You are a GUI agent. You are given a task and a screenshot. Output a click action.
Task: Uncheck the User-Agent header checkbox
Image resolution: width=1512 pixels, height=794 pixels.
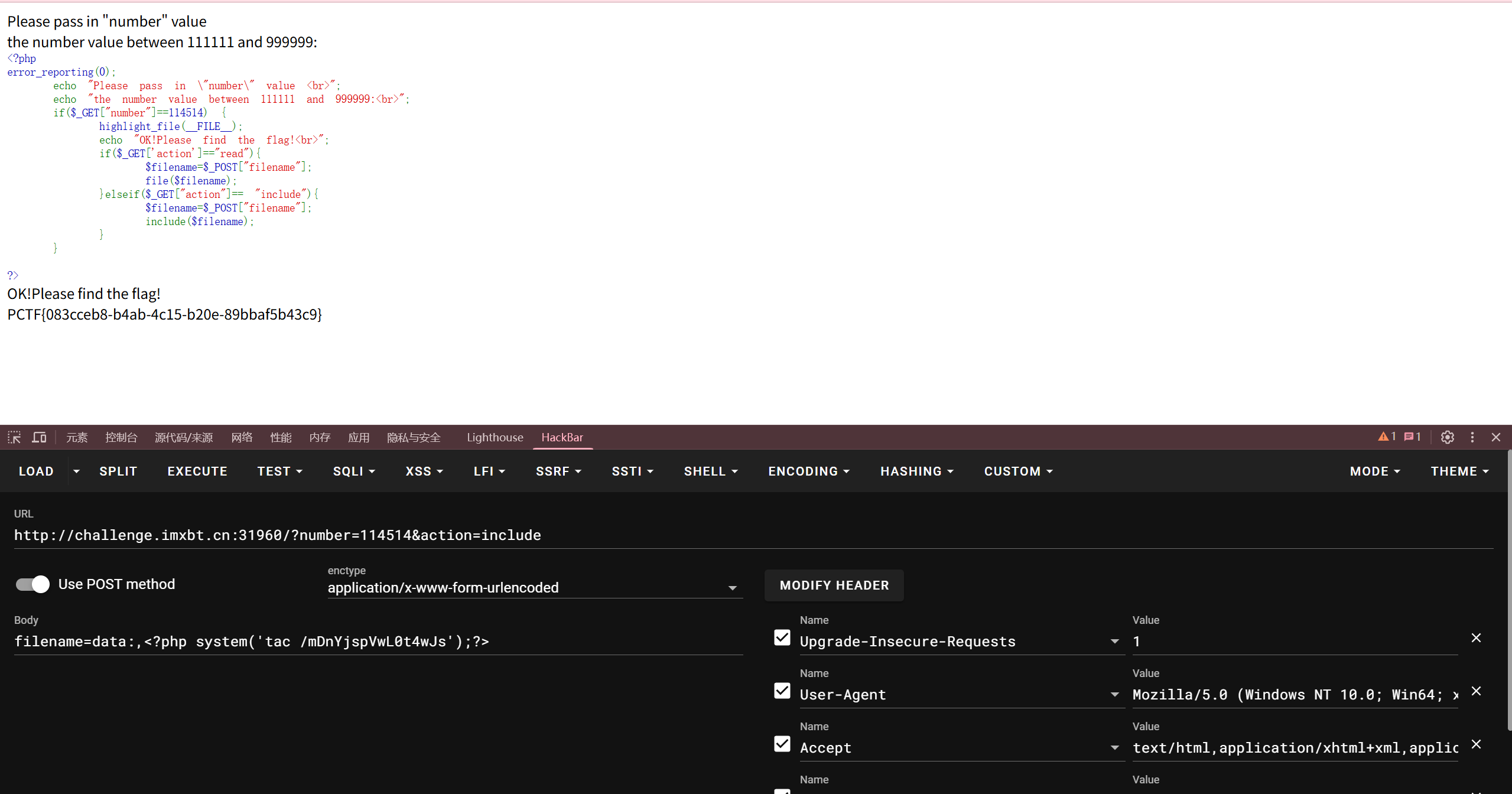782,691
